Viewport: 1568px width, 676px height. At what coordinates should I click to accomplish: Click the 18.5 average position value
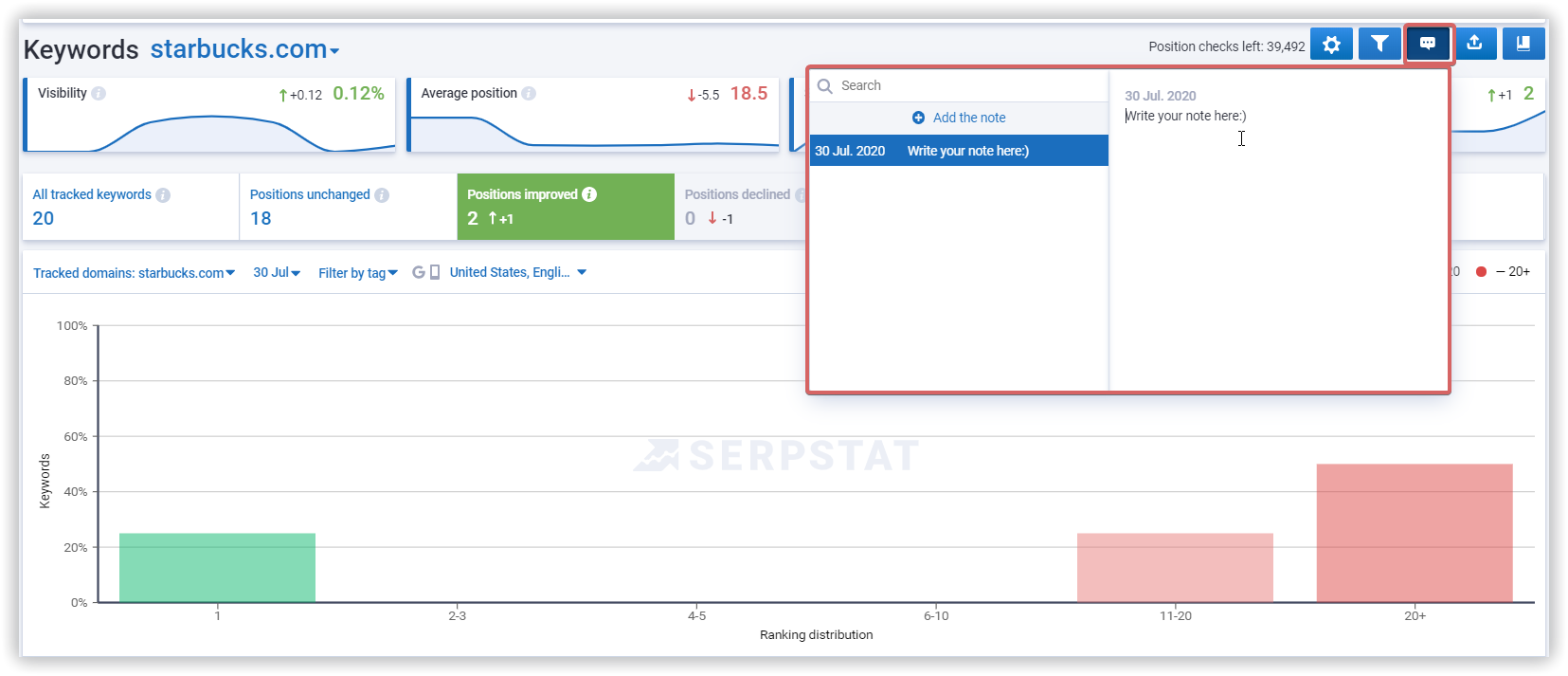pyautogui.click(x=748, y=94)
